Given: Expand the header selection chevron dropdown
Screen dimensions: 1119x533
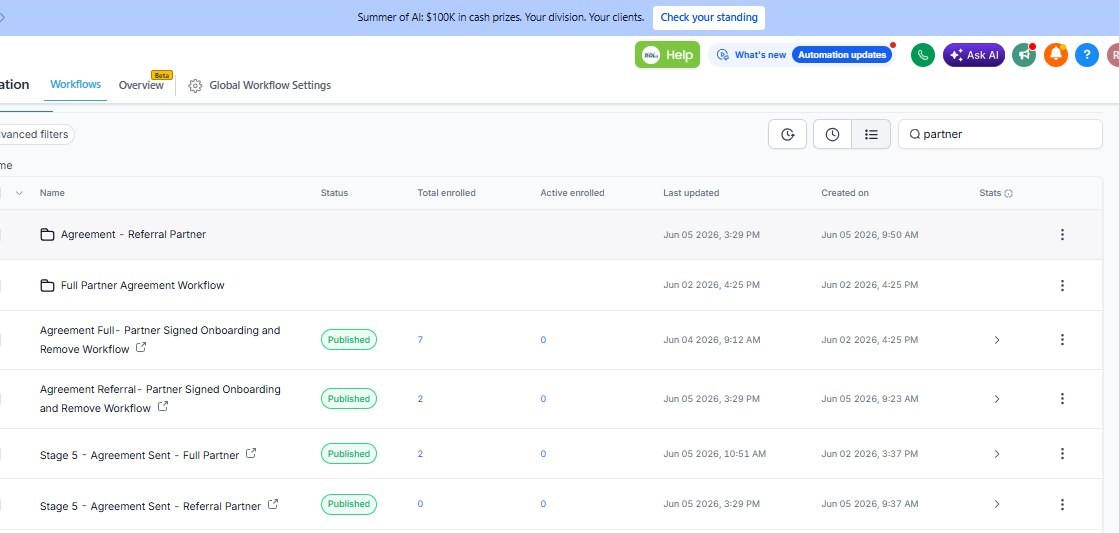Looking at the screenshot, I should click(x=19, y=193).
